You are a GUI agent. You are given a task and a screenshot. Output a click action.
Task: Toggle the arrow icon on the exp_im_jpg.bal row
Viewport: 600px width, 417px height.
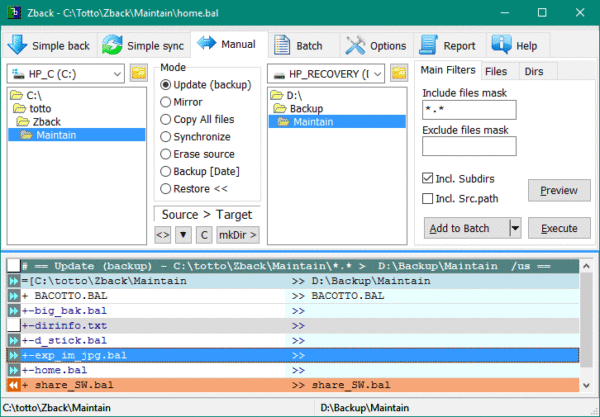pyautogui.click(x=13, y=355)
